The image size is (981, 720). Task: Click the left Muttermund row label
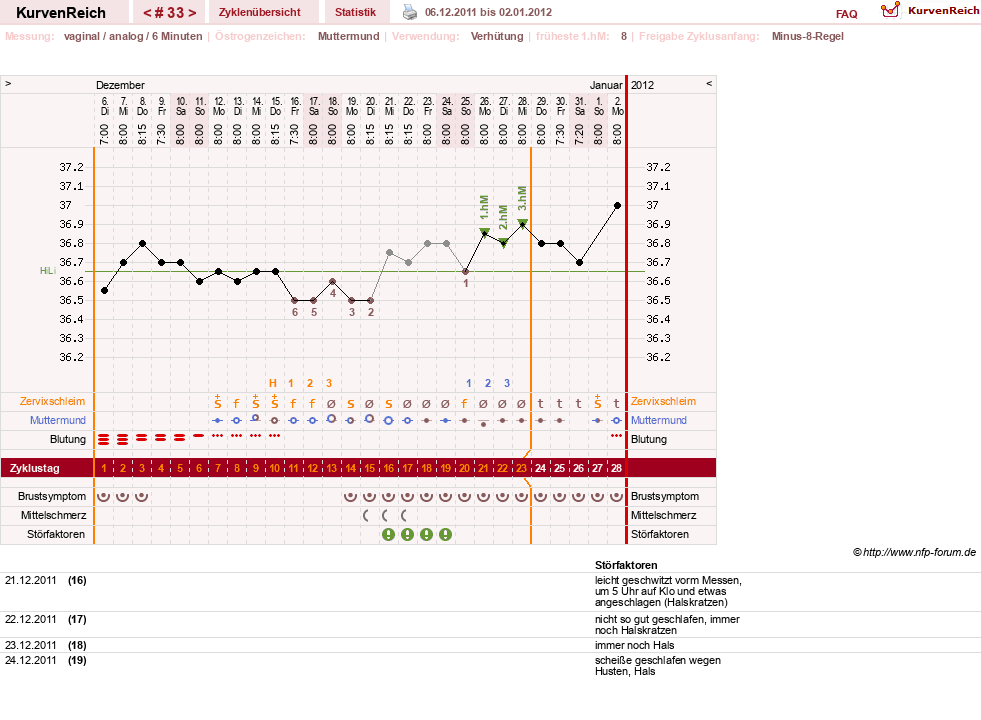coord(58,420)
